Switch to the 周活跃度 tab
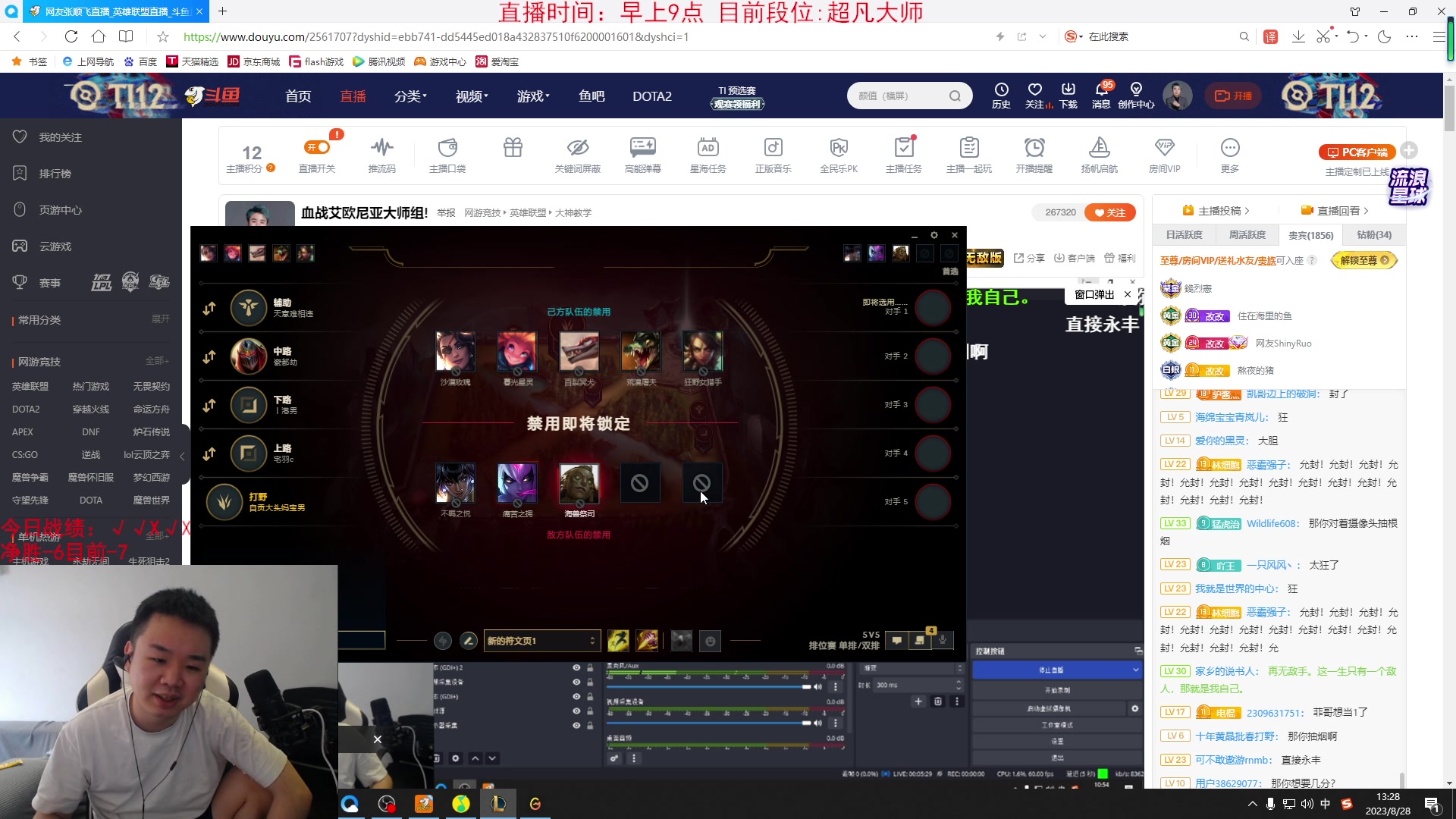 1247,235
